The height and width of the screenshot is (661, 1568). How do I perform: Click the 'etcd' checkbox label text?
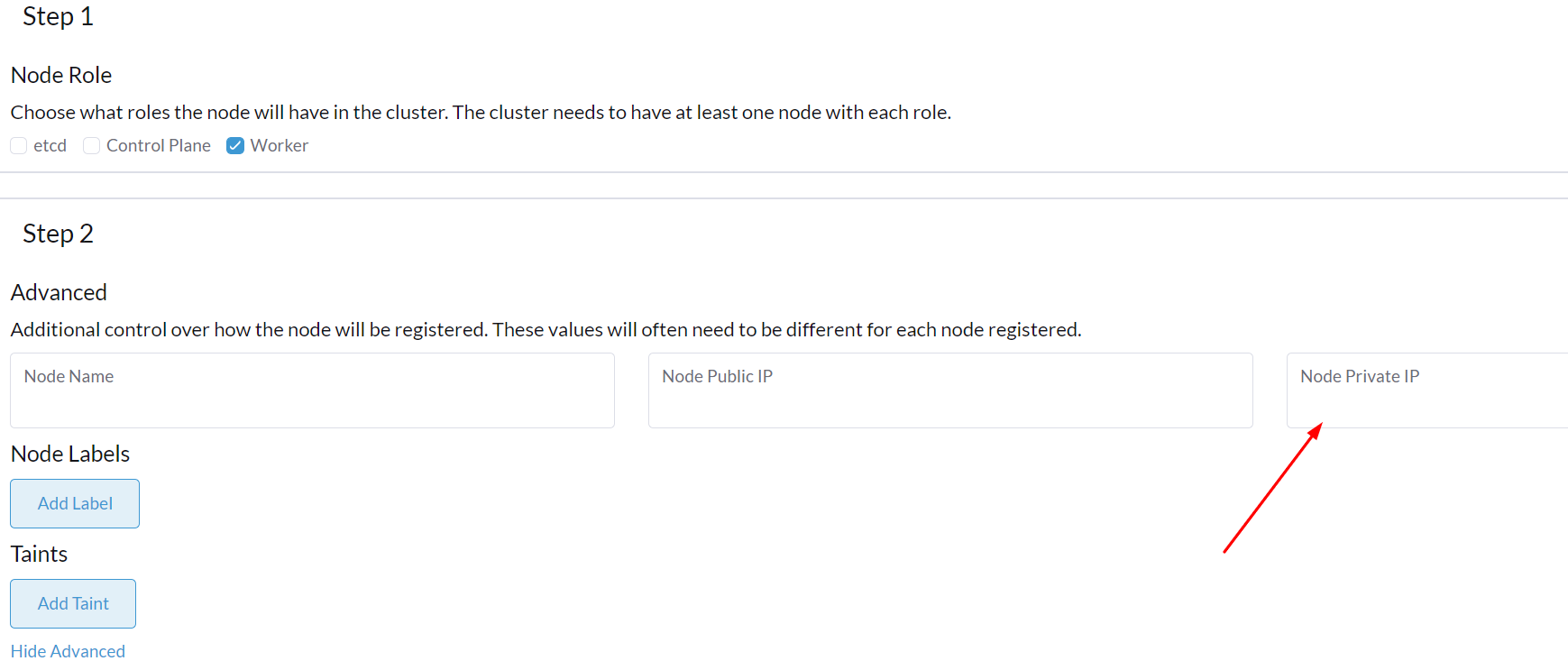pos(50,146)
